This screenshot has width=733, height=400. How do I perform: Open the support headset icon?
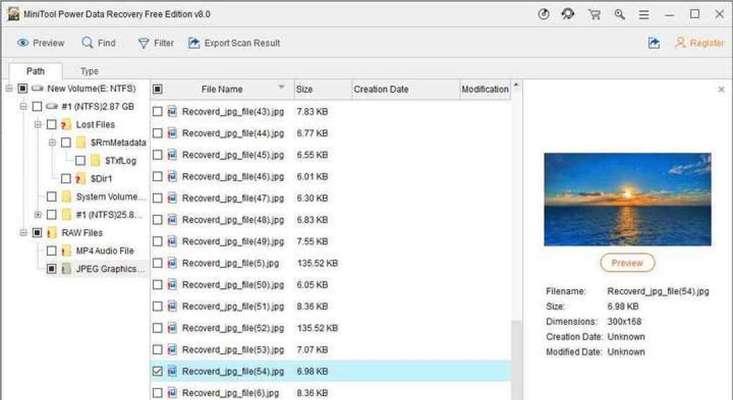(x=568, y=14)
